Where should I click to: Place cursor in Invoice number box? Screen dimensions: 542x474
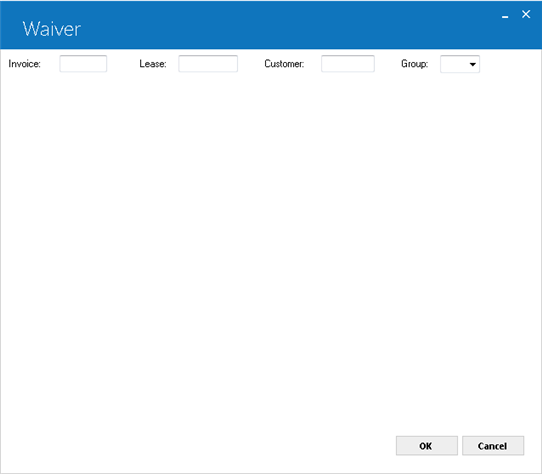pyautogui.click(x=83, y=64)
